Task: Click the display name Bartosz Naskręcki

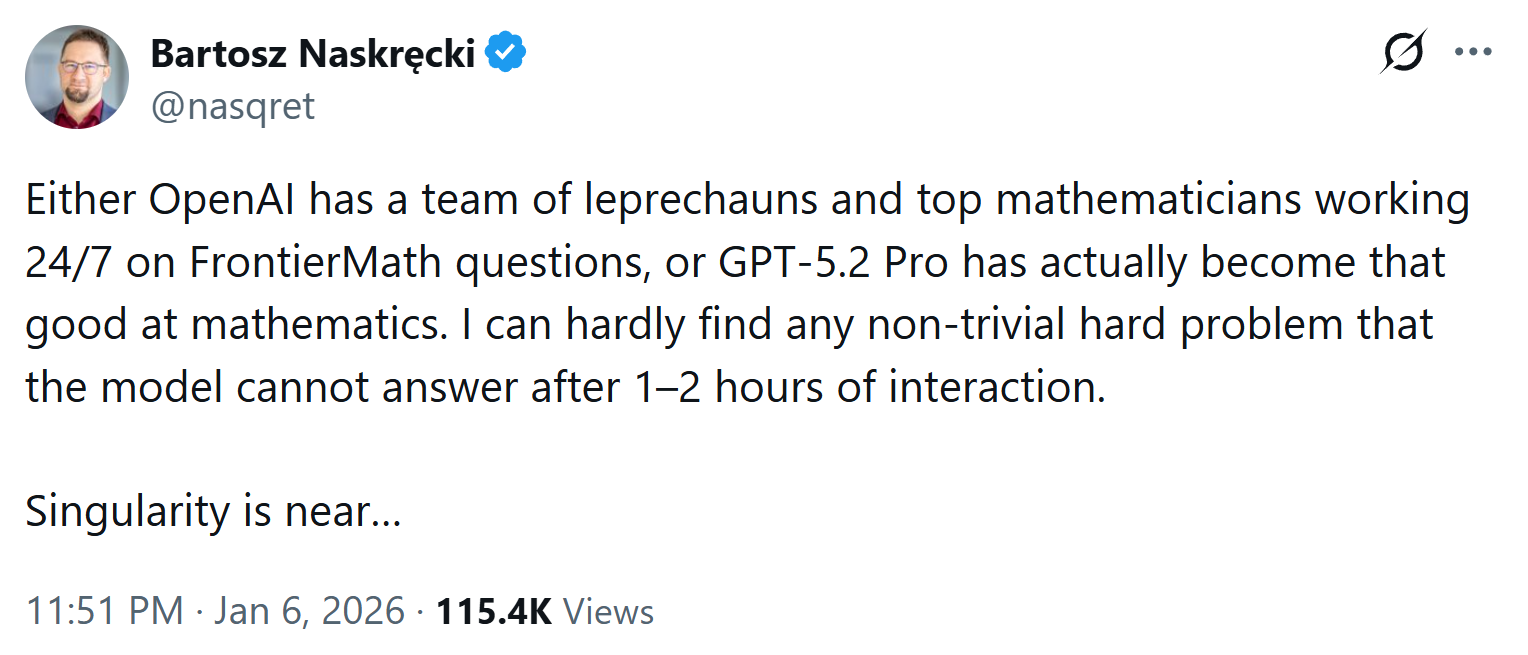Action: 313,54
